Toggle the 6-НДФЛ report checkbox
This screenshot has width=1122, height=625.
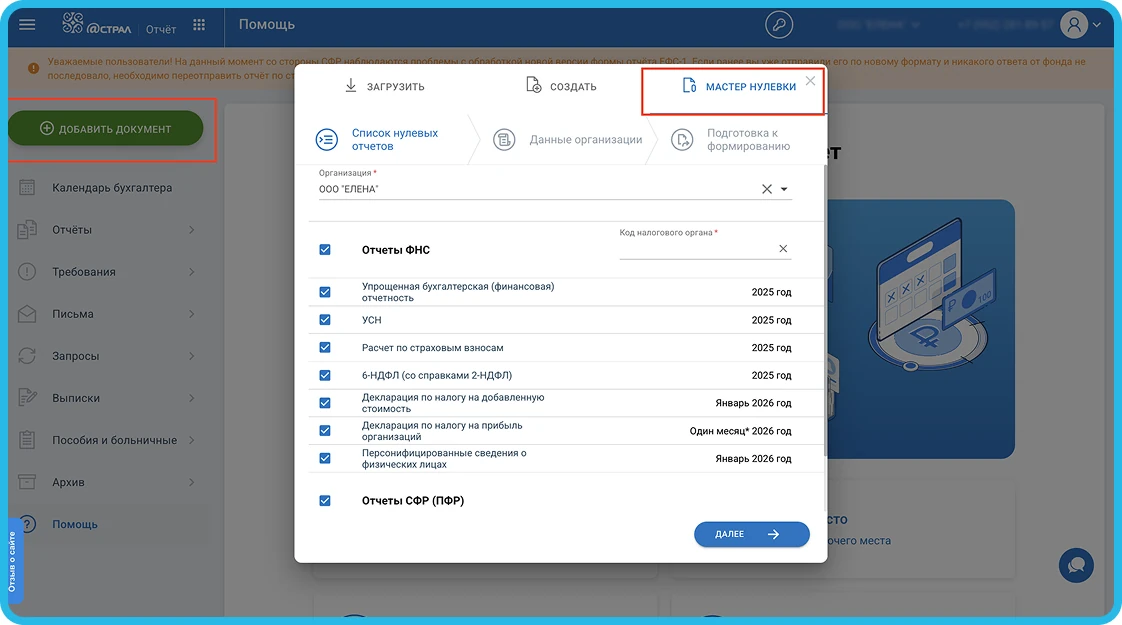click(x=325, y=376)
